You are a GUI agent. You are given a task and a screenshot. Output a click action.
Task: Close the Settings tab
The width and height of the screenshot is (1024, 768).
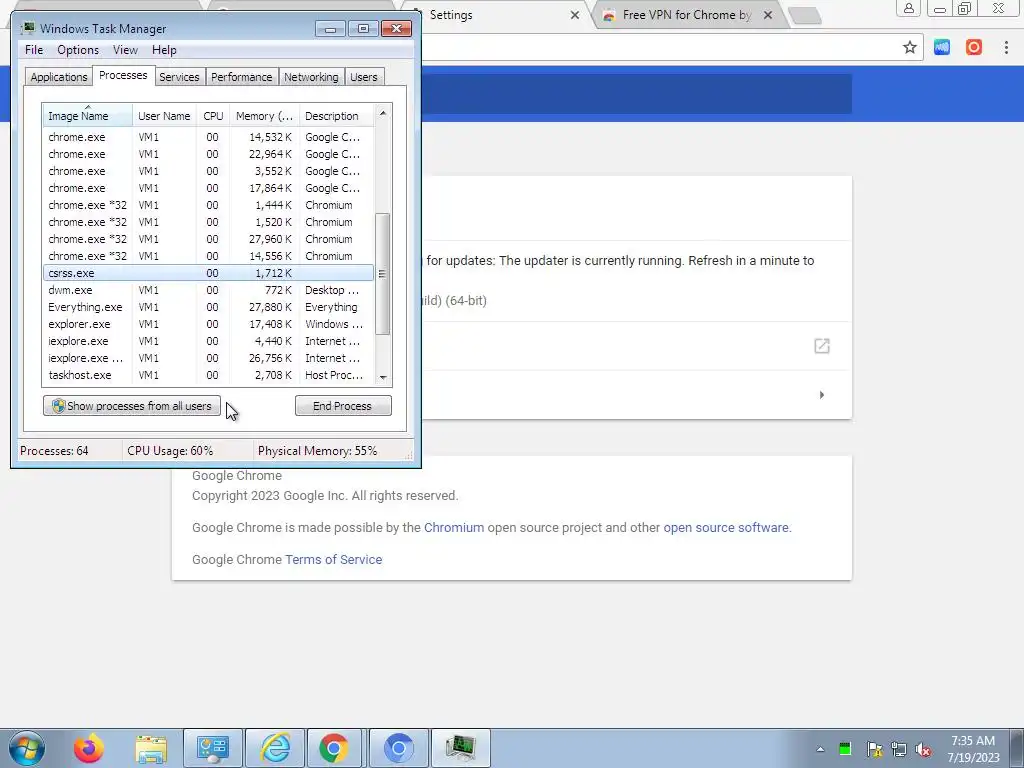(575, 14)
